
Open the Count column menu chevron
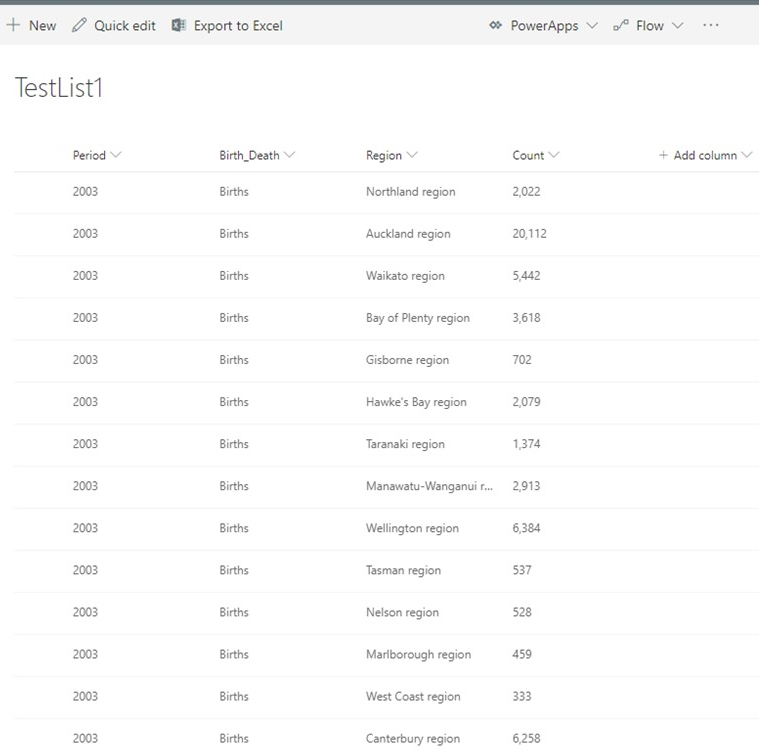[554, 155]
